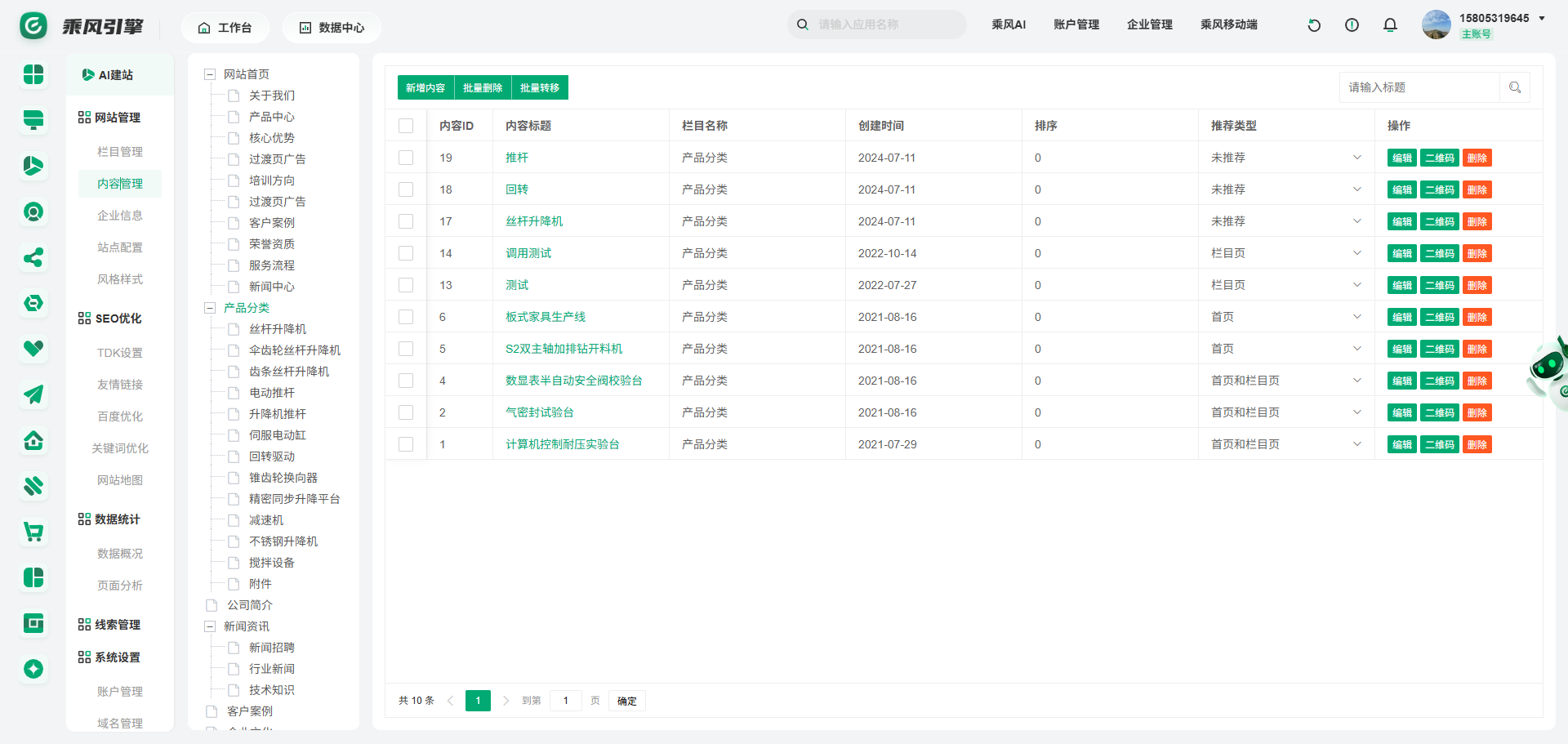
Task: Open the 气密封试验台 content link
Action: pyautogui.click(x=539, y=412)
